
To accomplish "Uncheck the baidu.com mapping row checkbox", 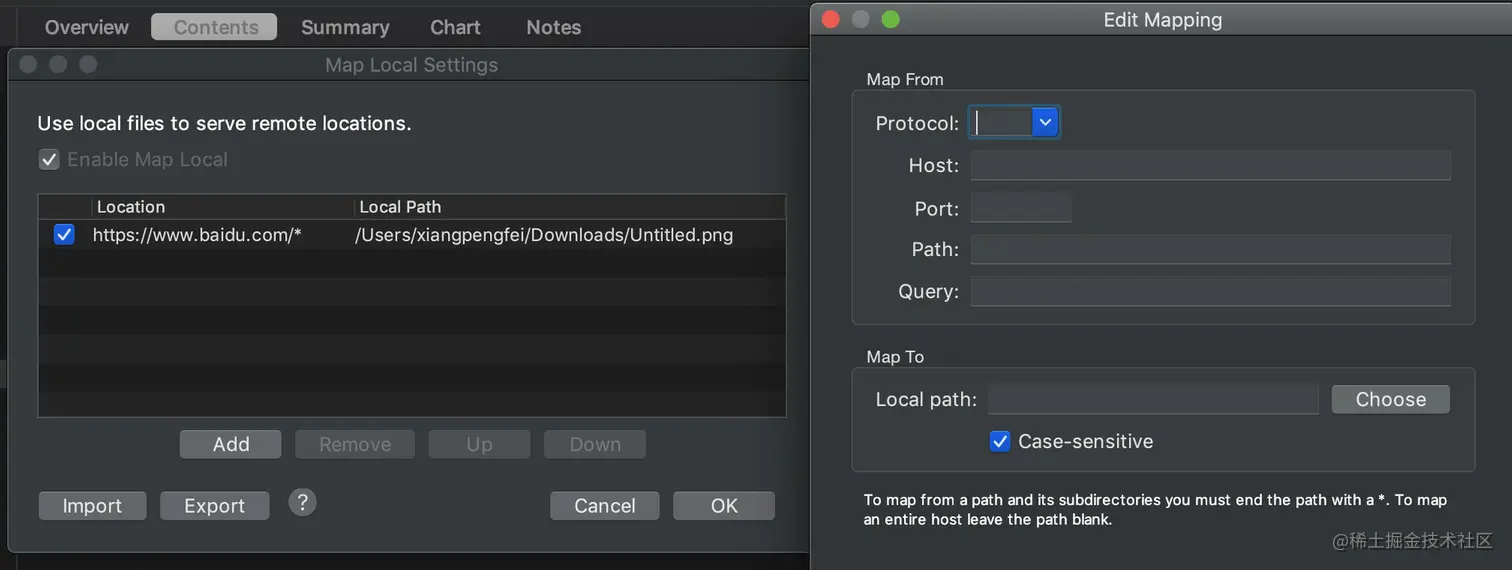I will click(65, 235).
